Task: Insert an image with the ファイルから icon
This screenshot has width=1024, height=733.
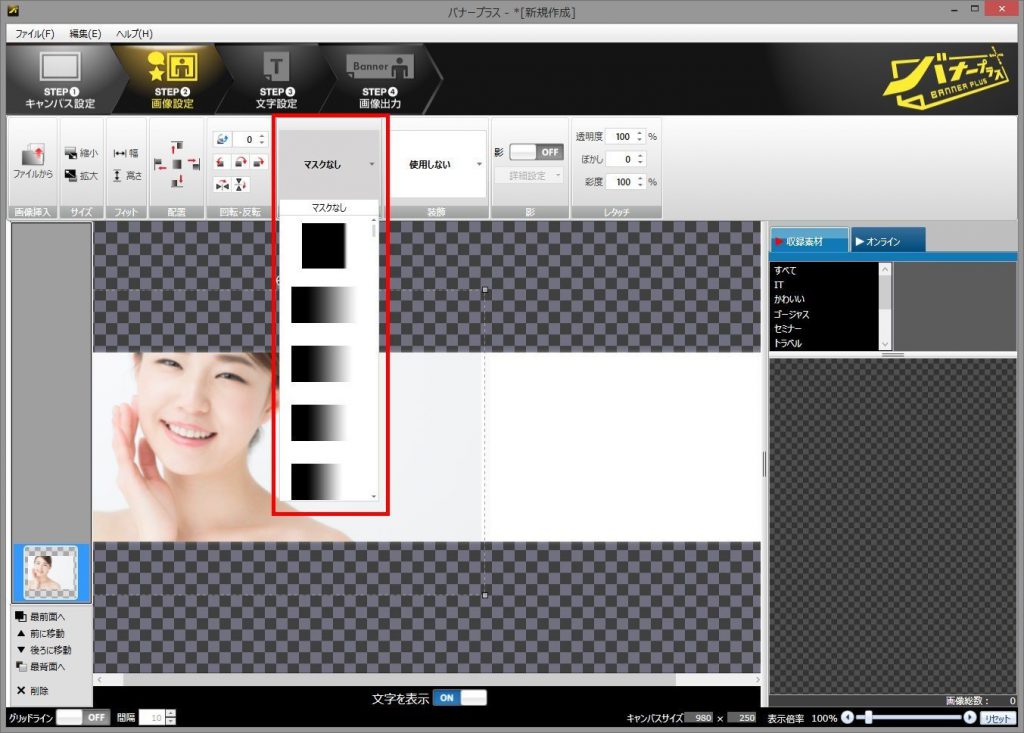Action: (x=33, y=162)
